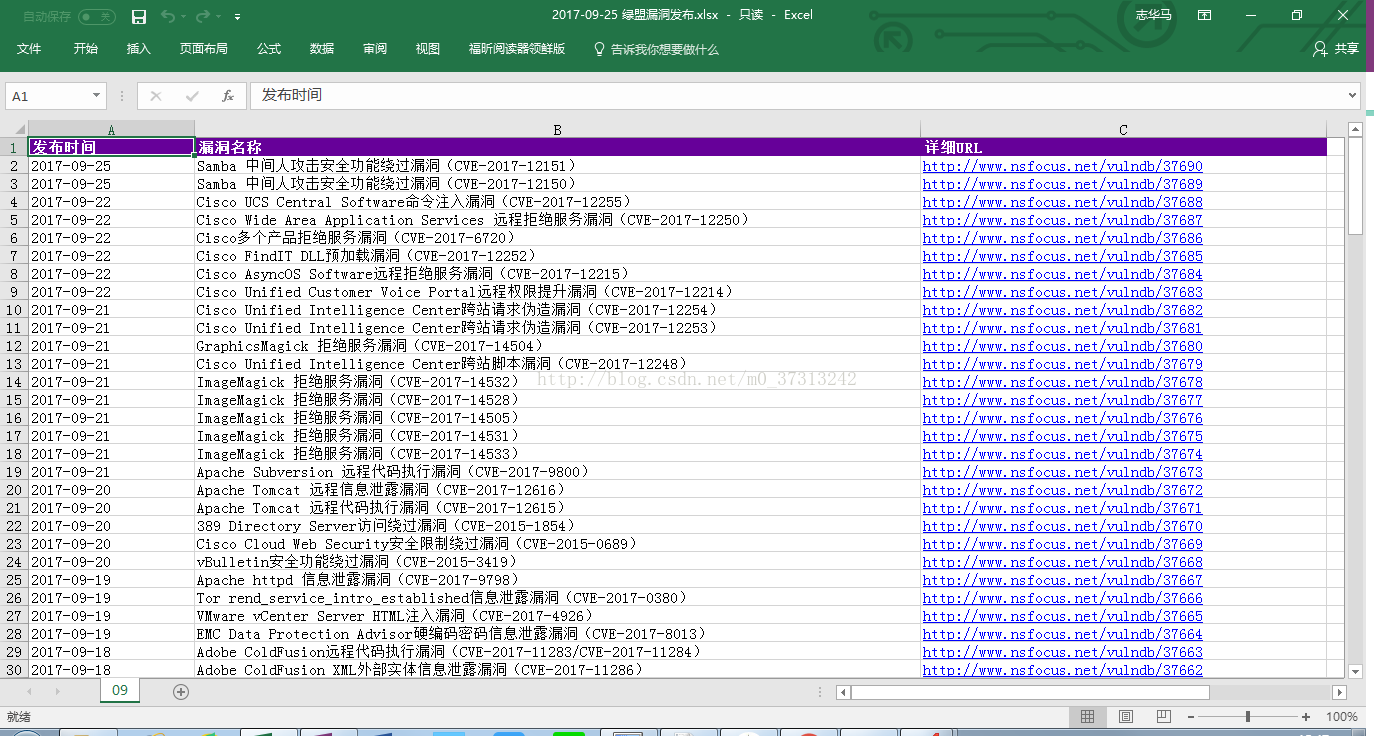
Task: Click horizontal scrollbar left arrow
Action: click(x=843, y=692)
